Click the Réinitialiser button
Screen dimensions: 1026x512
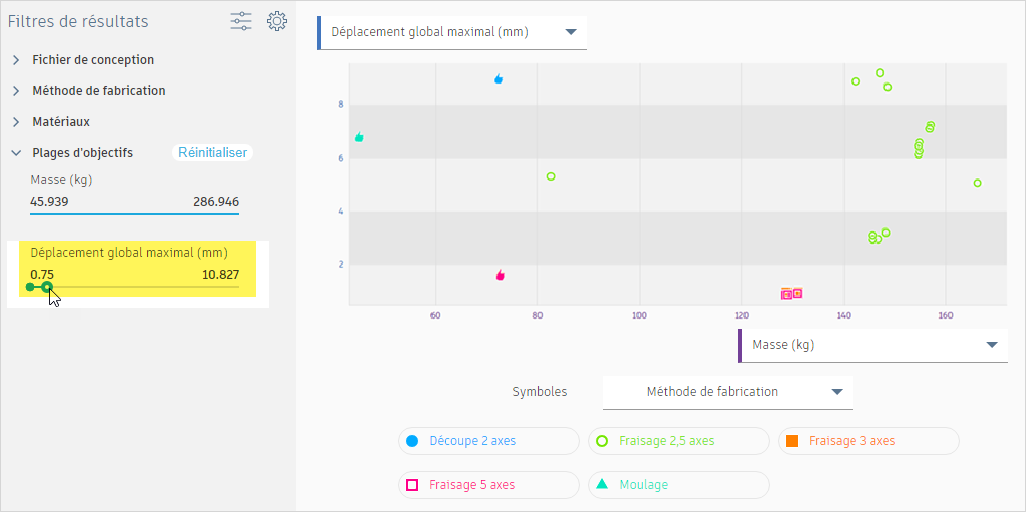pyautogui.click(x=213, y=153)
